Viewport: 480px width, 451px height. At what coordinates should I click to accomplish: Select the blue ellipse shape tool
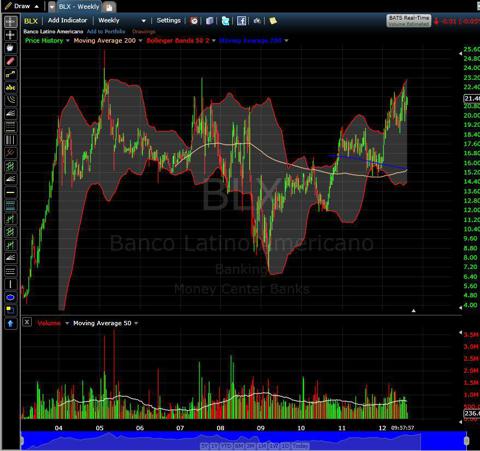click(x=10, y=297)
